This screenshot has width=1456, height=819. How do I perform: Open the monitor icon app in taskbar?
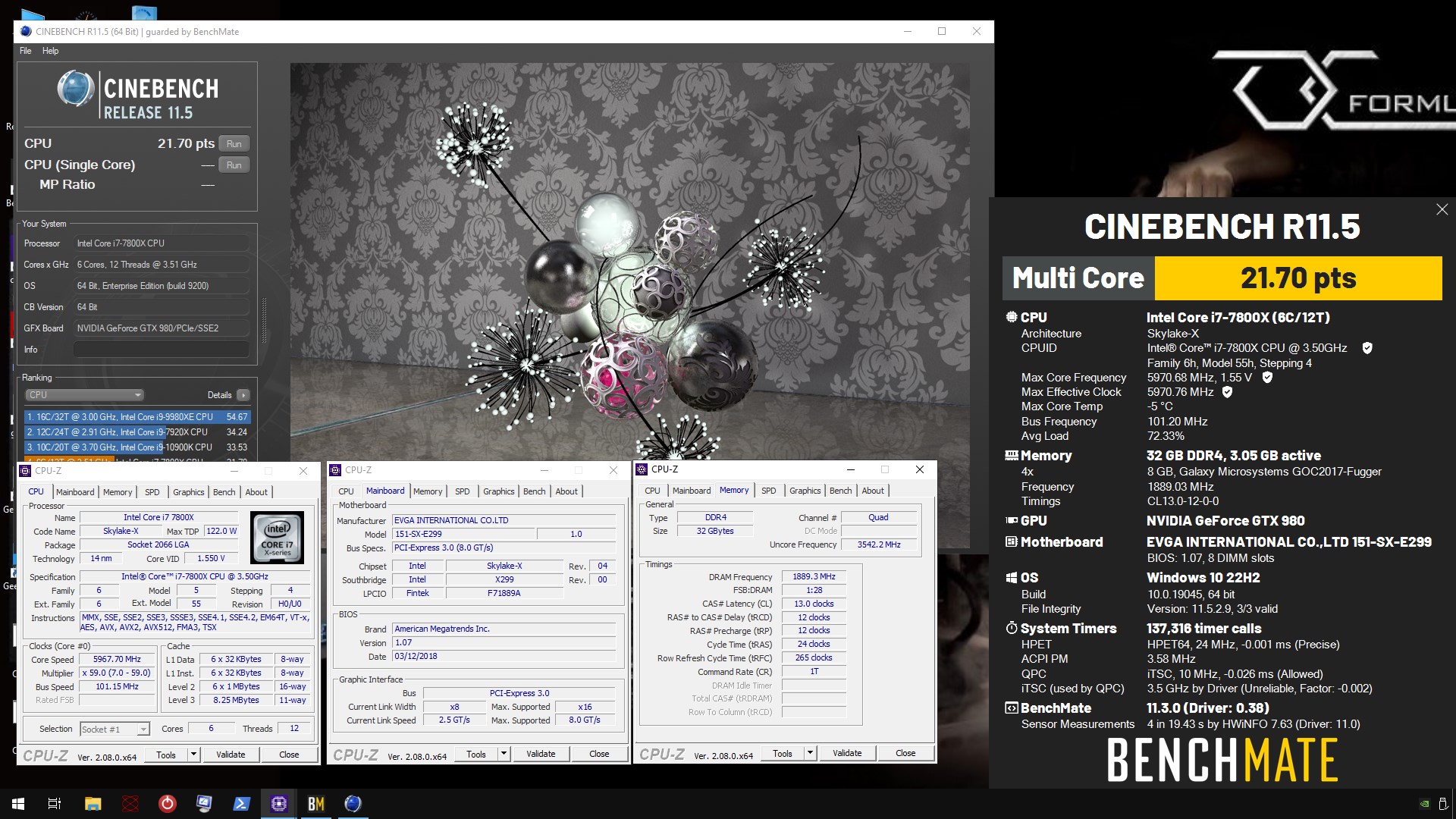pos(204,804)
